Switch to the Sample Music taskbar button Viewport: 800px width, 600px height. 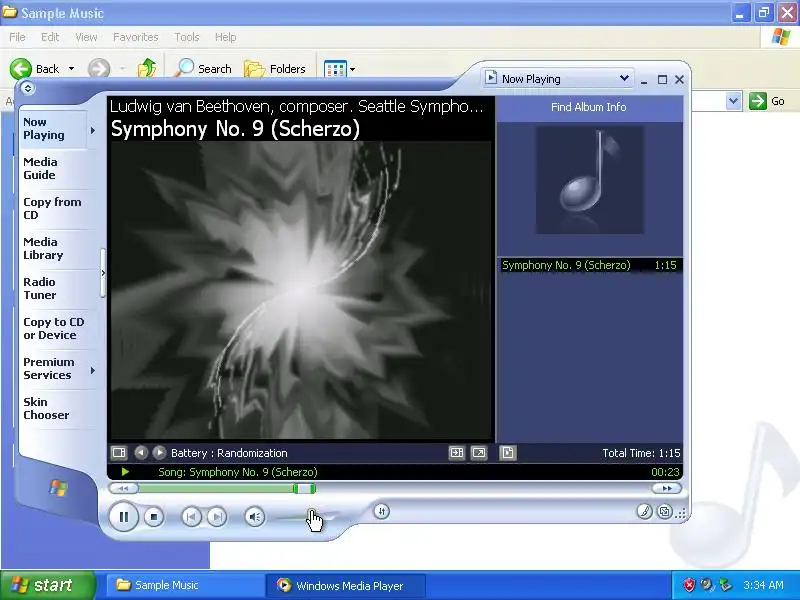click(185, 585)
